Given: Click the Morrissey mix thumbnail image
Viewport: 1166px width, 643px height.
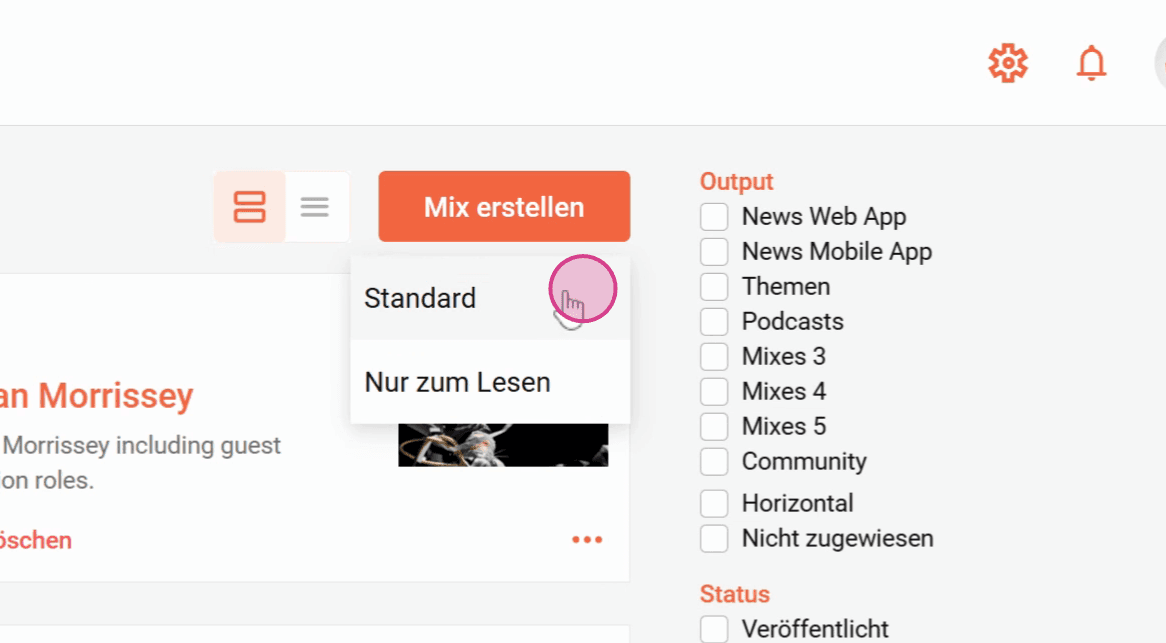Looking at the screenshot, I should [503, 445].
